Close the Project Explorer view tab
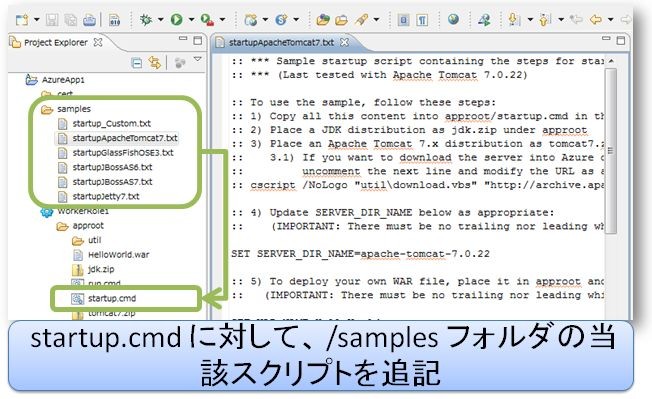The height and width of the screenshot is (399, 652). 98,42
